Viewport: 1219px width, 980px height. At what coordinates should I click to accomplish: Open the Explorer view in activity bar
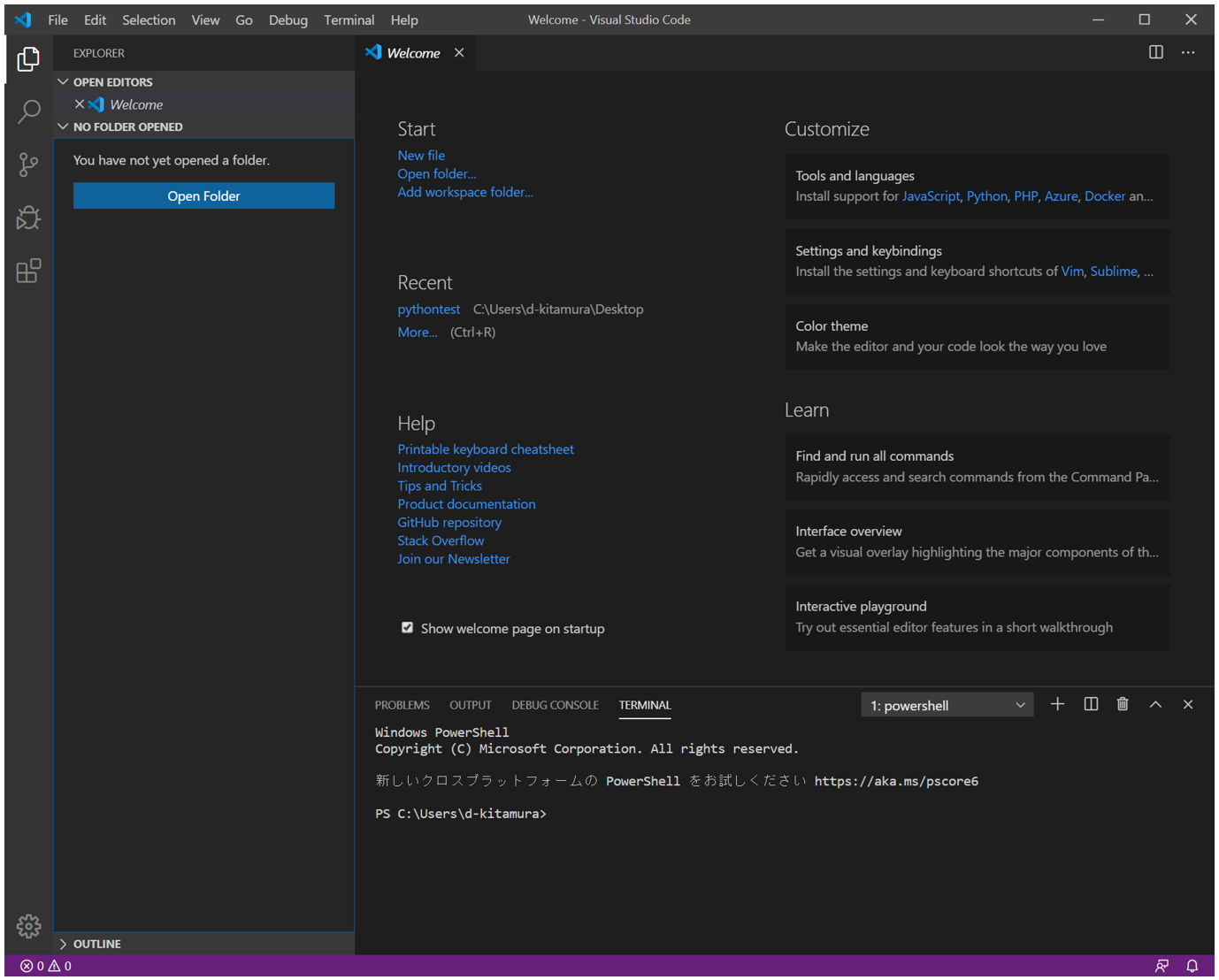[x=28, y=59]
